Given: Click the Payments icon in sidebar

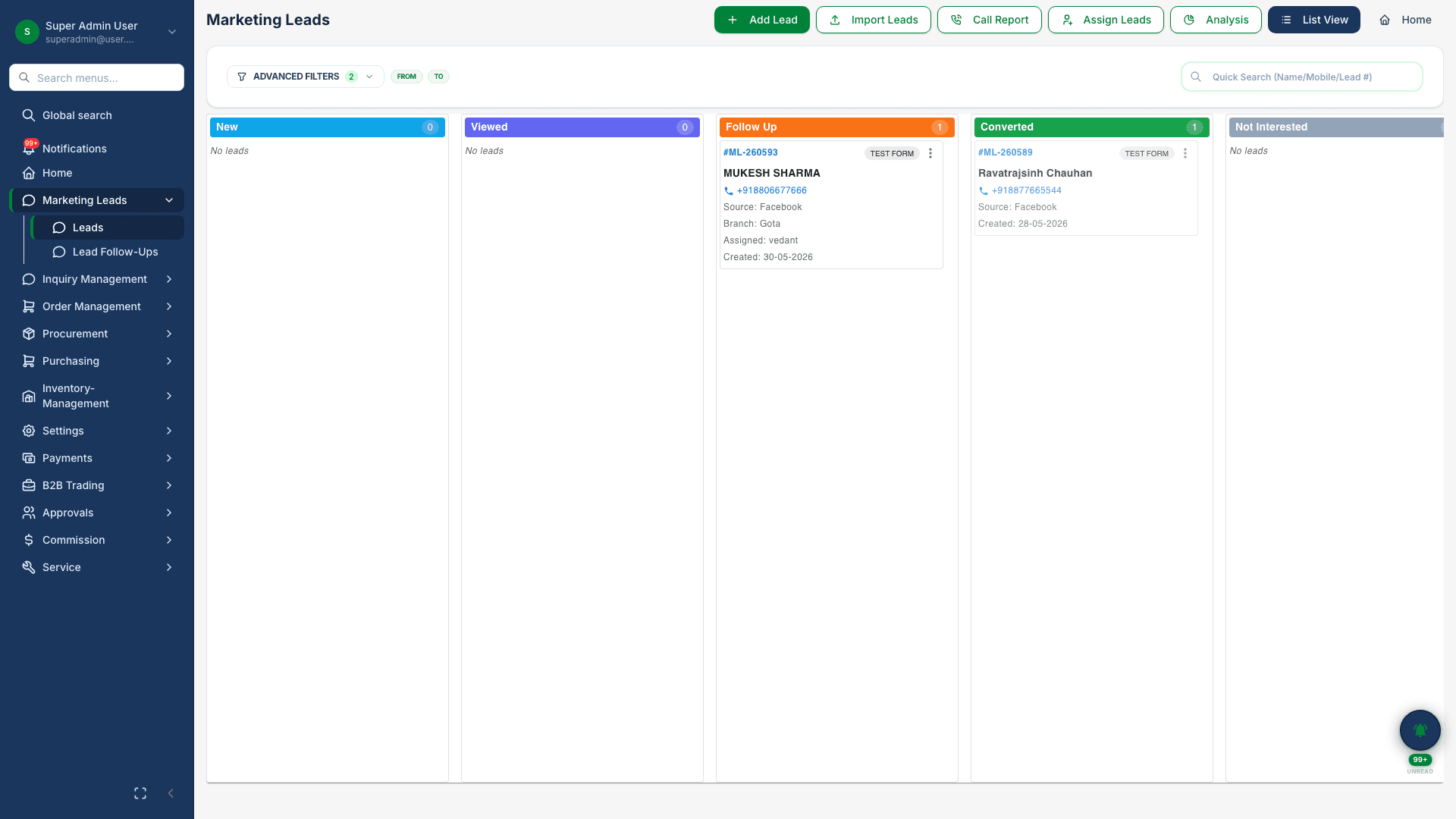Looking at the screenshot, I should point(29,458).
